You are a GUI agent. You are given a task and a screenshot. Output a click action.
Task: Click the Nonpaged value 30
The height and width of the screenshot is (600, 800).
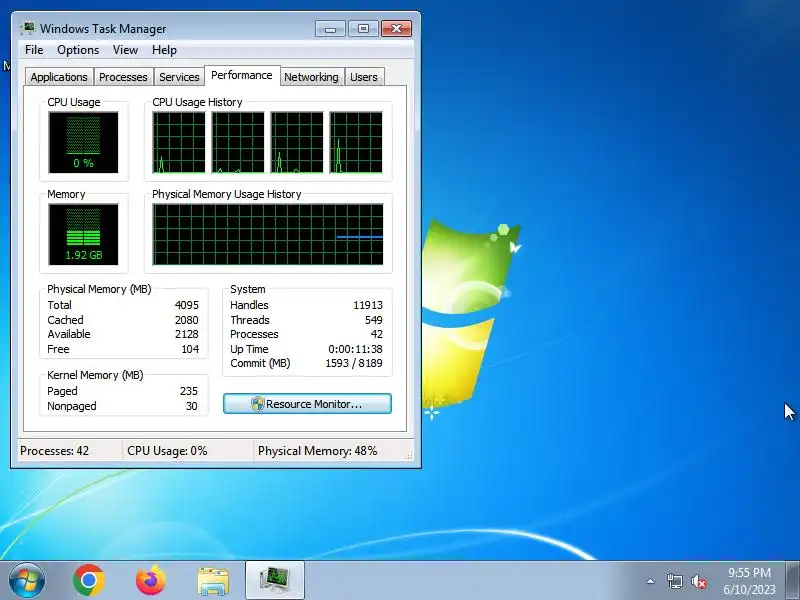coord(191,406)
